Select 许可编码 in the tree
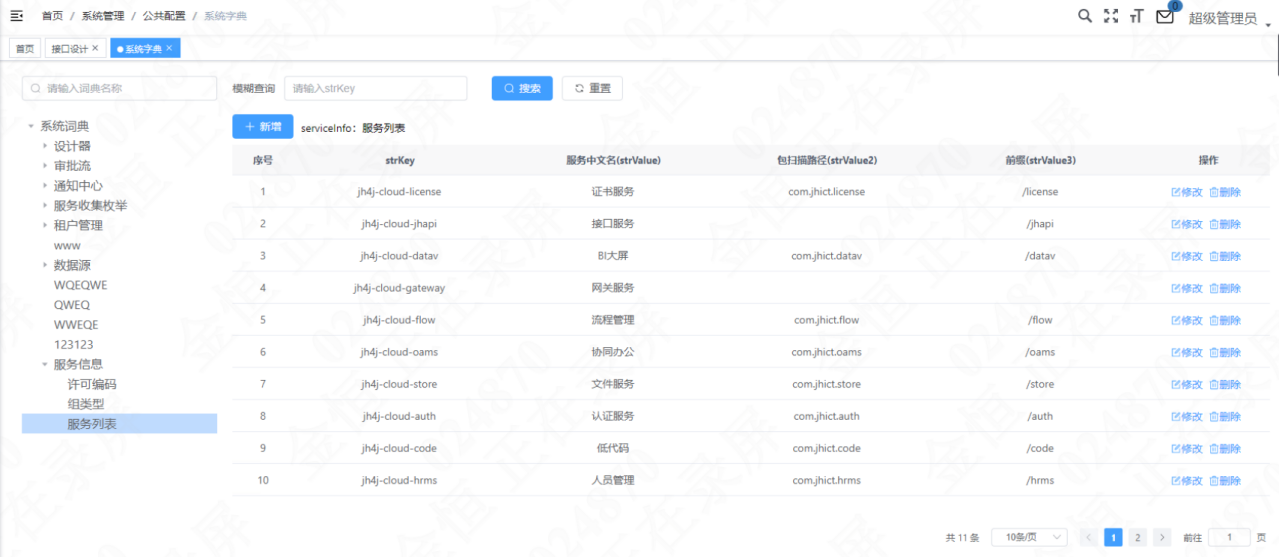Viewport: 1279px width, 557px height. 92,385
